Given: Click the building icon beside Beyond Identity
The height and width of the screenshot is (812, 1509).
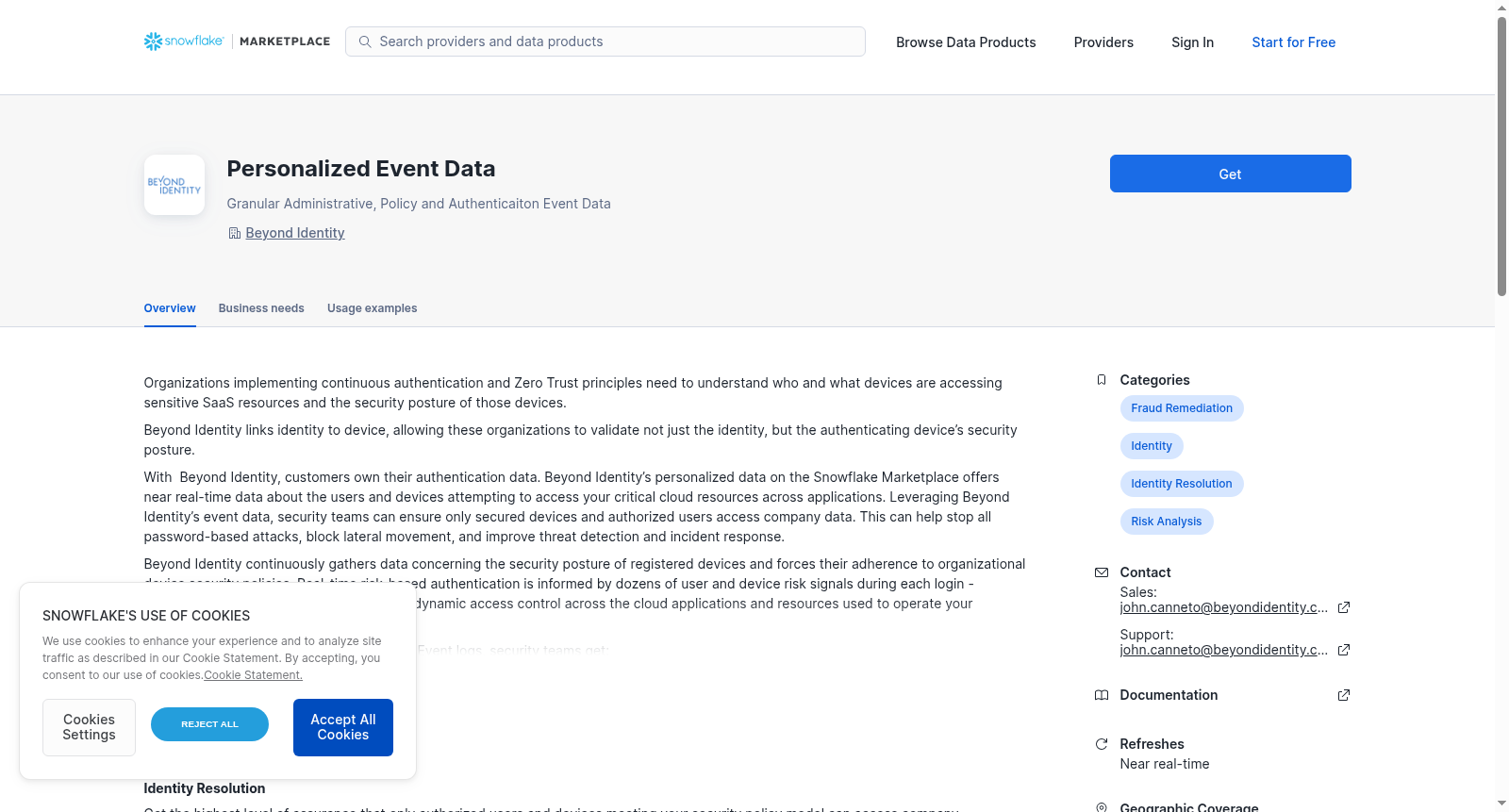Looking at the screenshot, I should (x=235, y=233).
